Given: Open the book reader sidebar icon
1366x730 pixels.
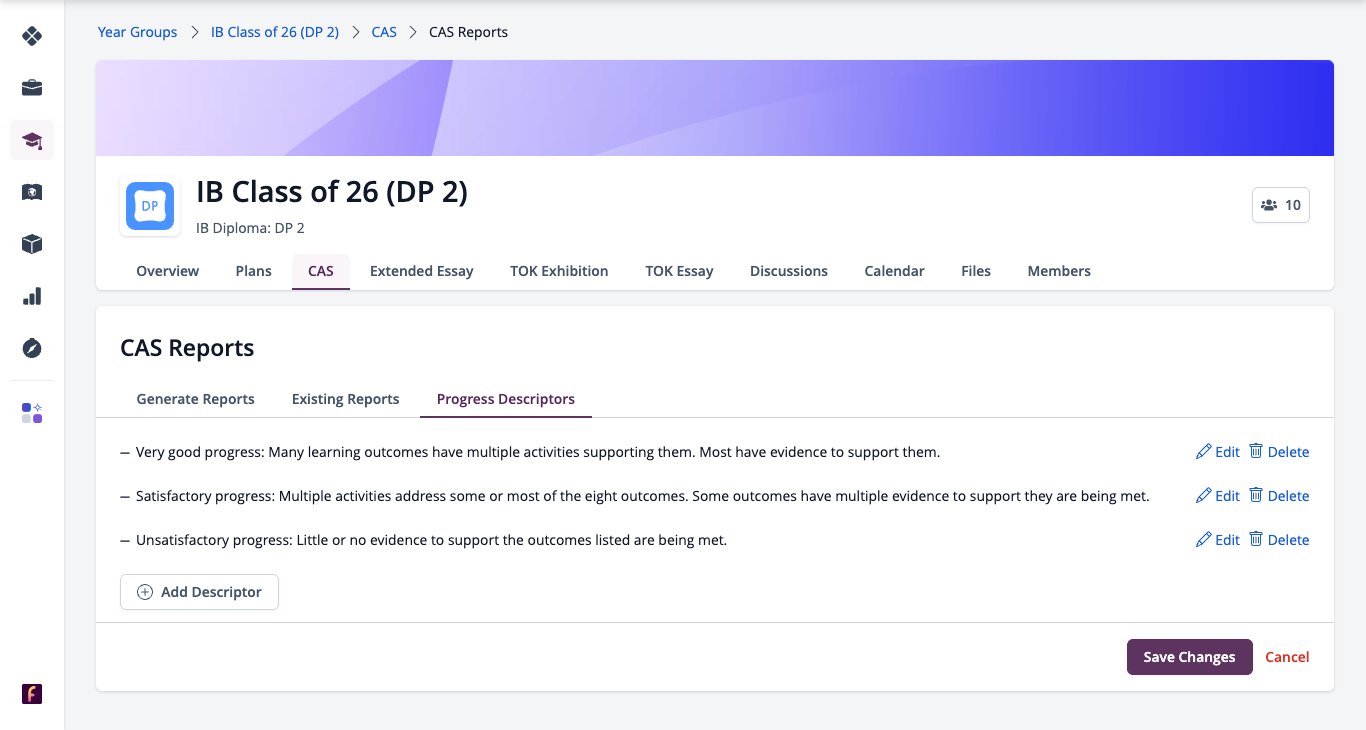Looking at the screenshot, I should tap(32, 192).
